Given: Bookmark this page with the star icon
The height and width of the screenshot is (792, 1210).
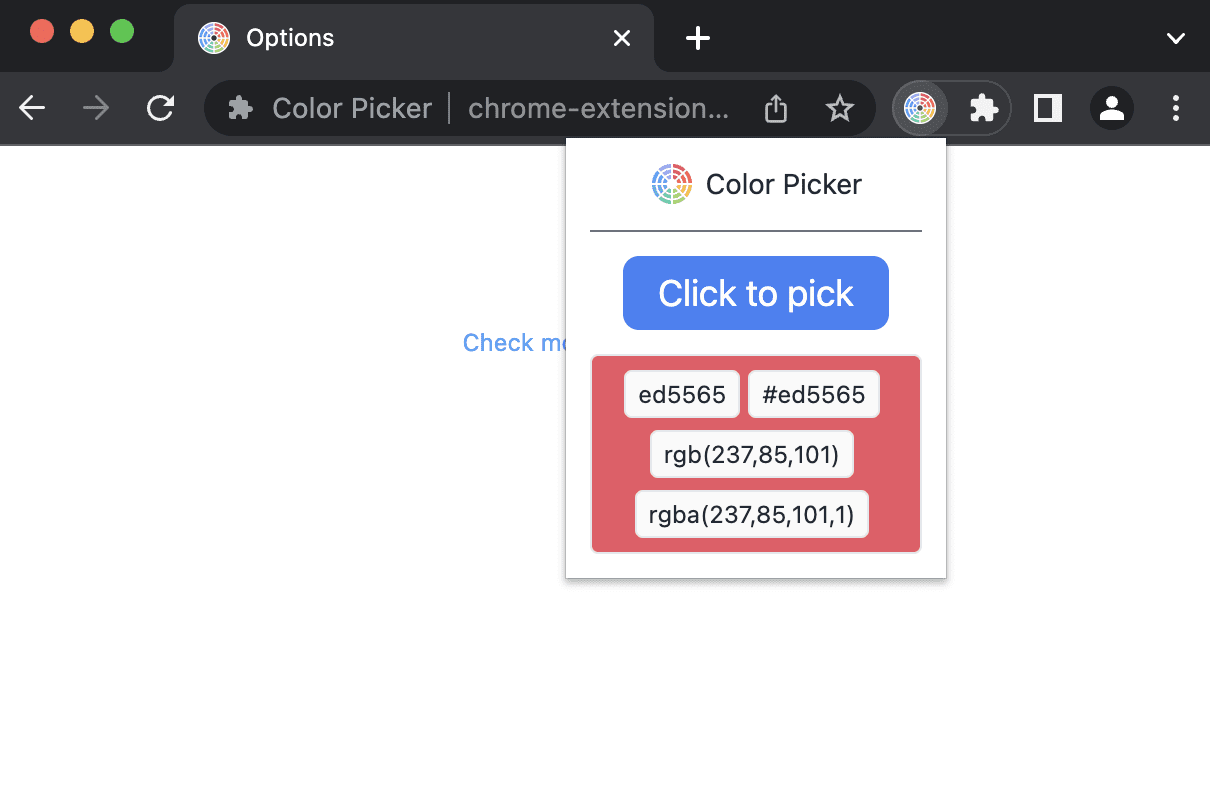Looking at the screenshot, I should coord(840,108).
